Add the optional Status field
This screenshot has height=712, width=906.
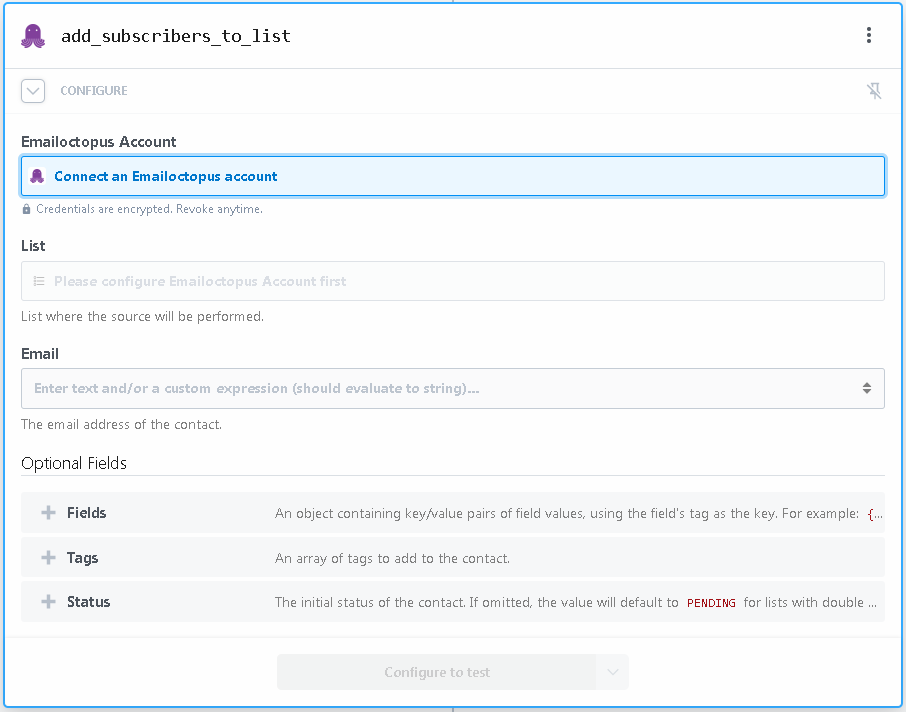[x=452, y=602]
